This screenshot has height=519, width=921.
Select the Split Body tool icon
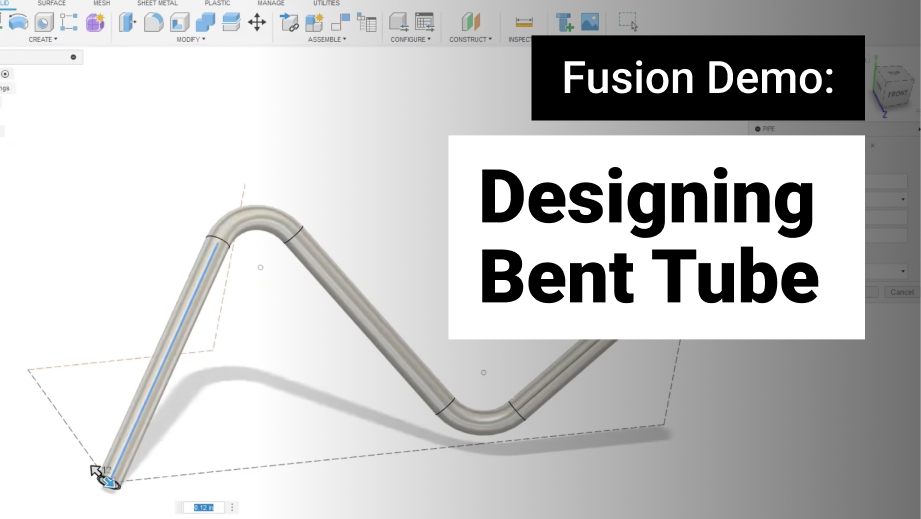click(231, 22)
